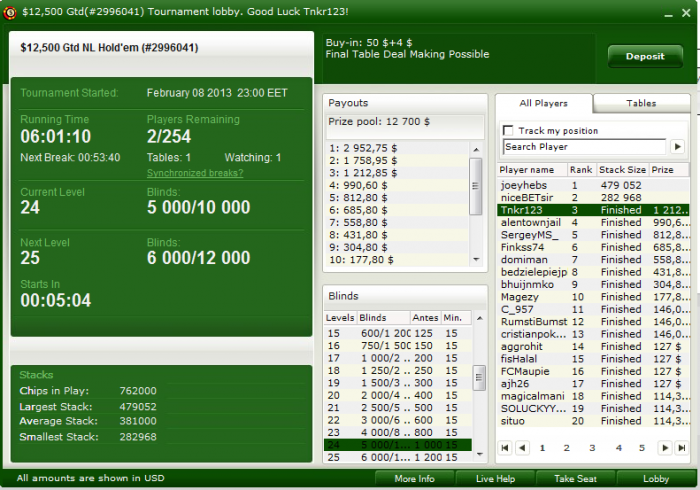
Task: Select player FCMaupie row
Action: tap(593, 371)
